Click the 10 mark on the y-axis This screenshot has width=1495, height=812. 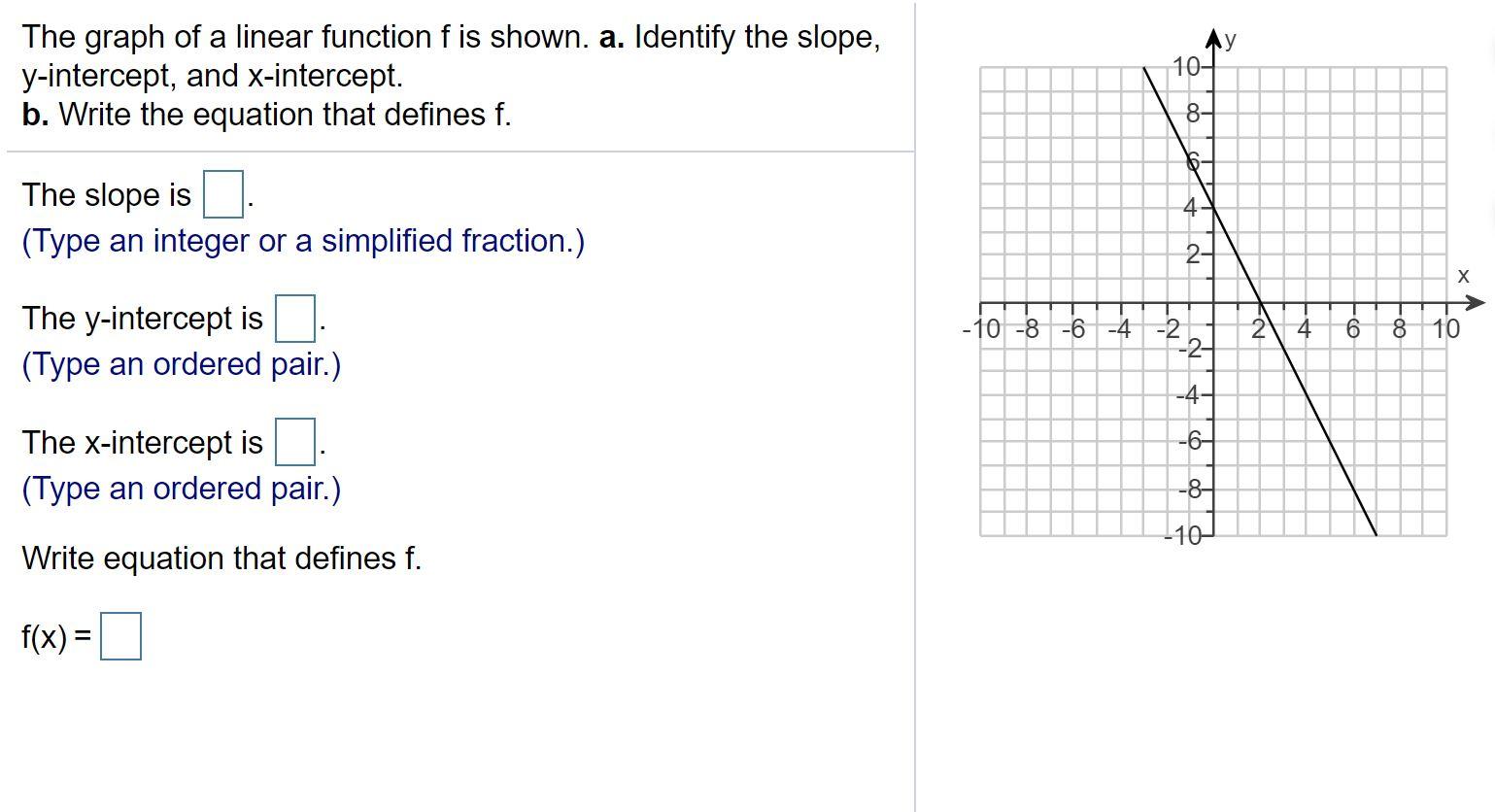(1186, 67)
